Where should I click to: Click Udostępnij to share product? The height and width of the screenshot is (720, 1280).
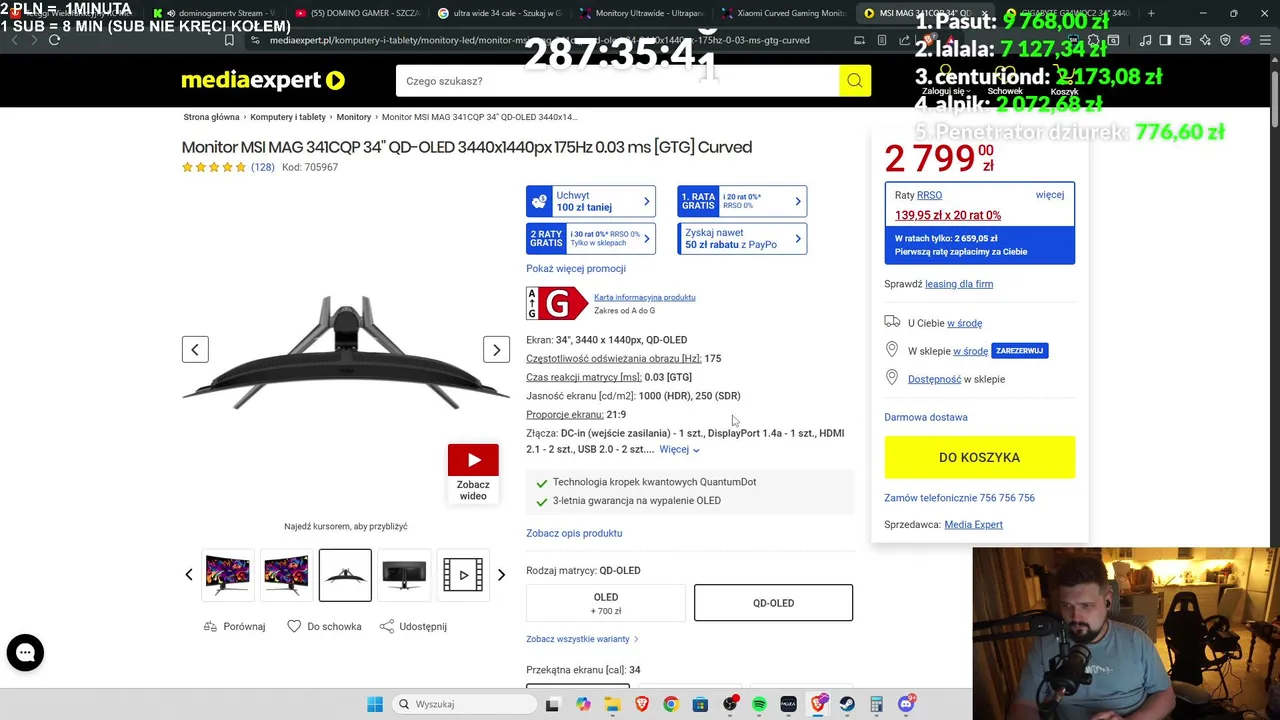[x=413, y=626]
